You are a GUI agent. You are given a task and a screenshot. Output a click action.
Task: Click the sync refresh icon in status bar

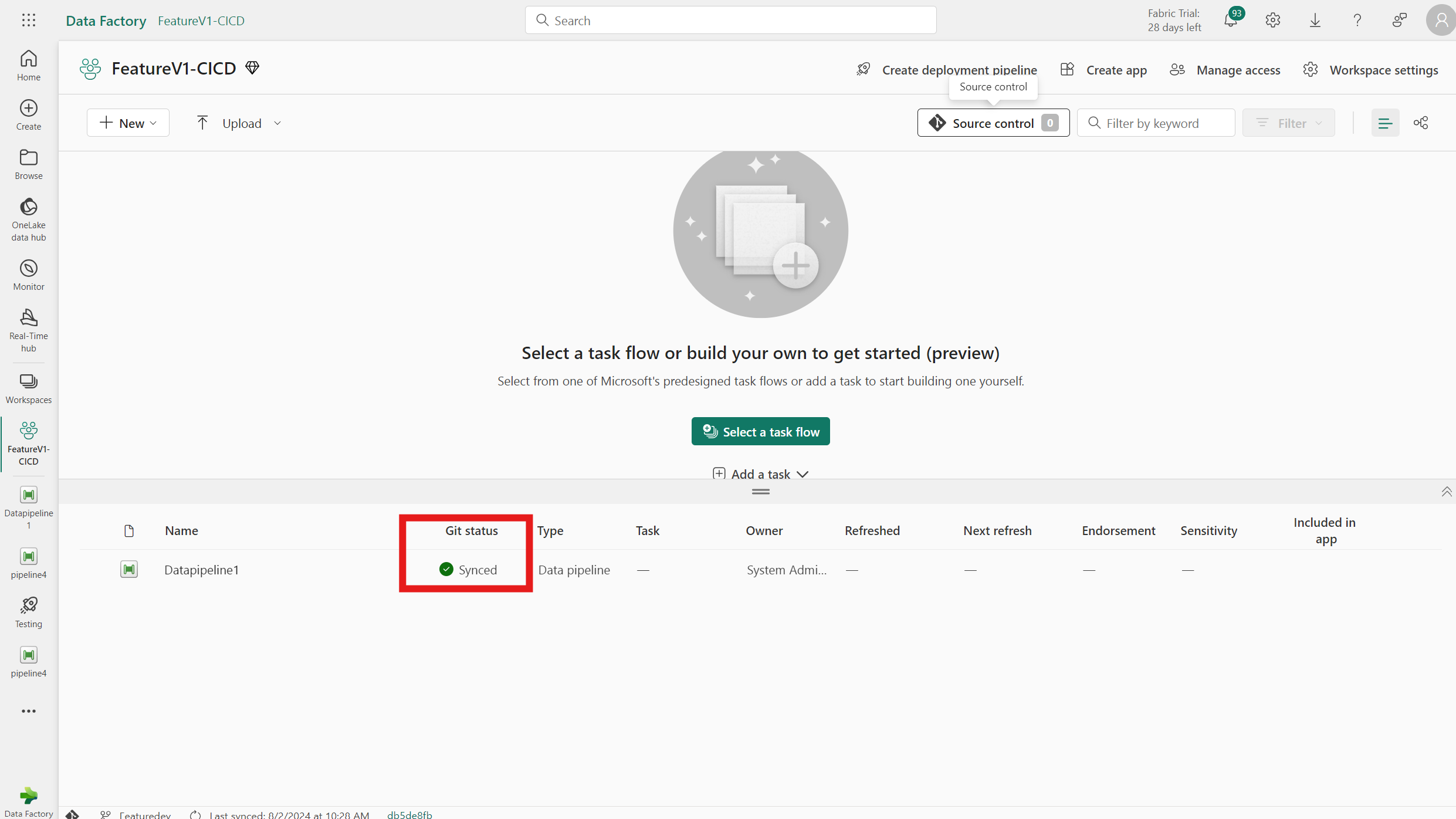coord(195,814)
